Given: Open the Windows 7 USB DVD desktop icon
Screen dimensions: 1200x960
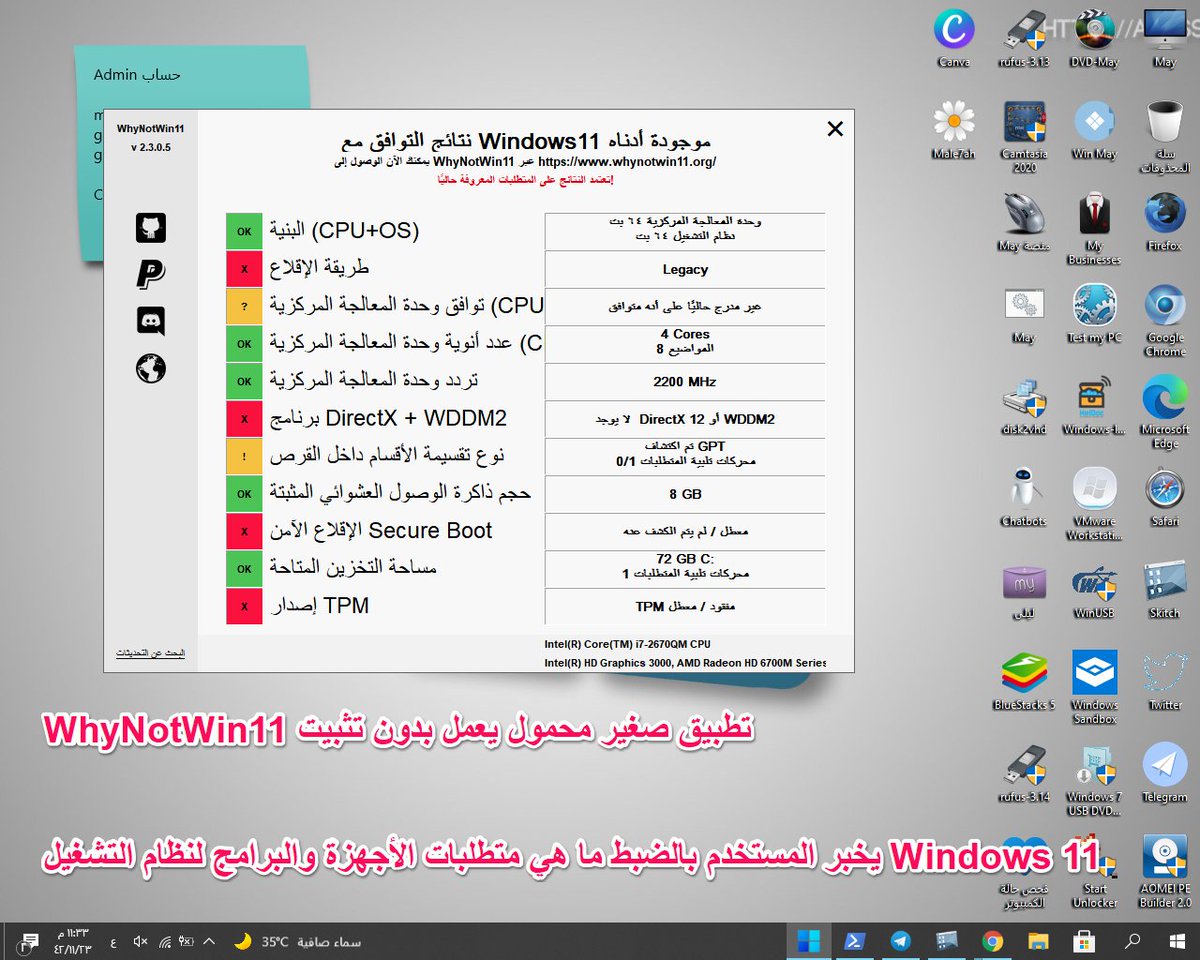Looking at the screenshot, I should (x=1094, y=779).
